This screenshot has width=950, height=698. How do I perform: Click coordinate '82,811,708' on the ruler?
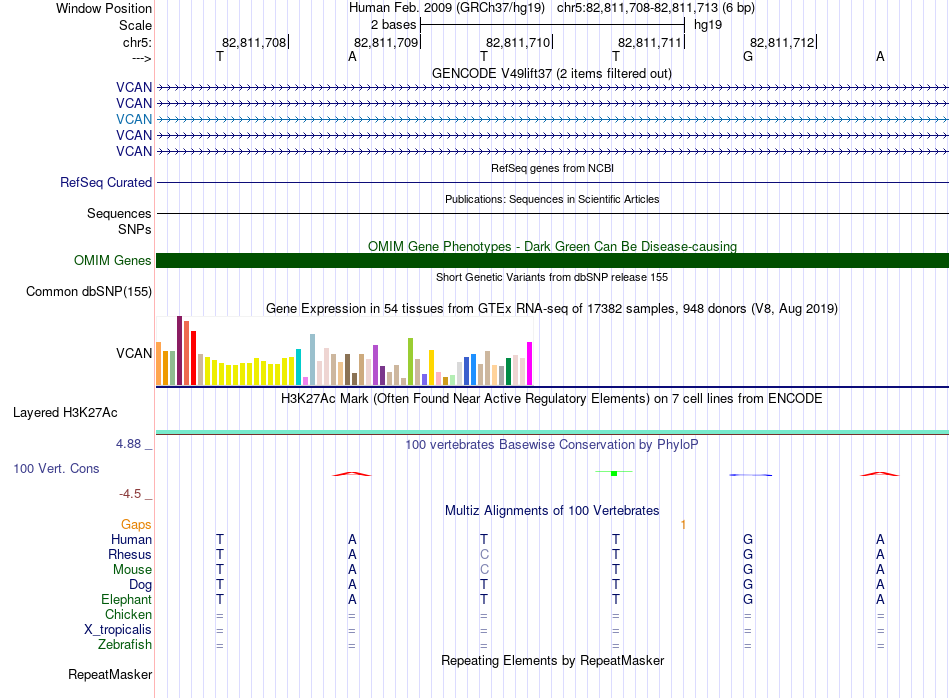click(254, 42)
